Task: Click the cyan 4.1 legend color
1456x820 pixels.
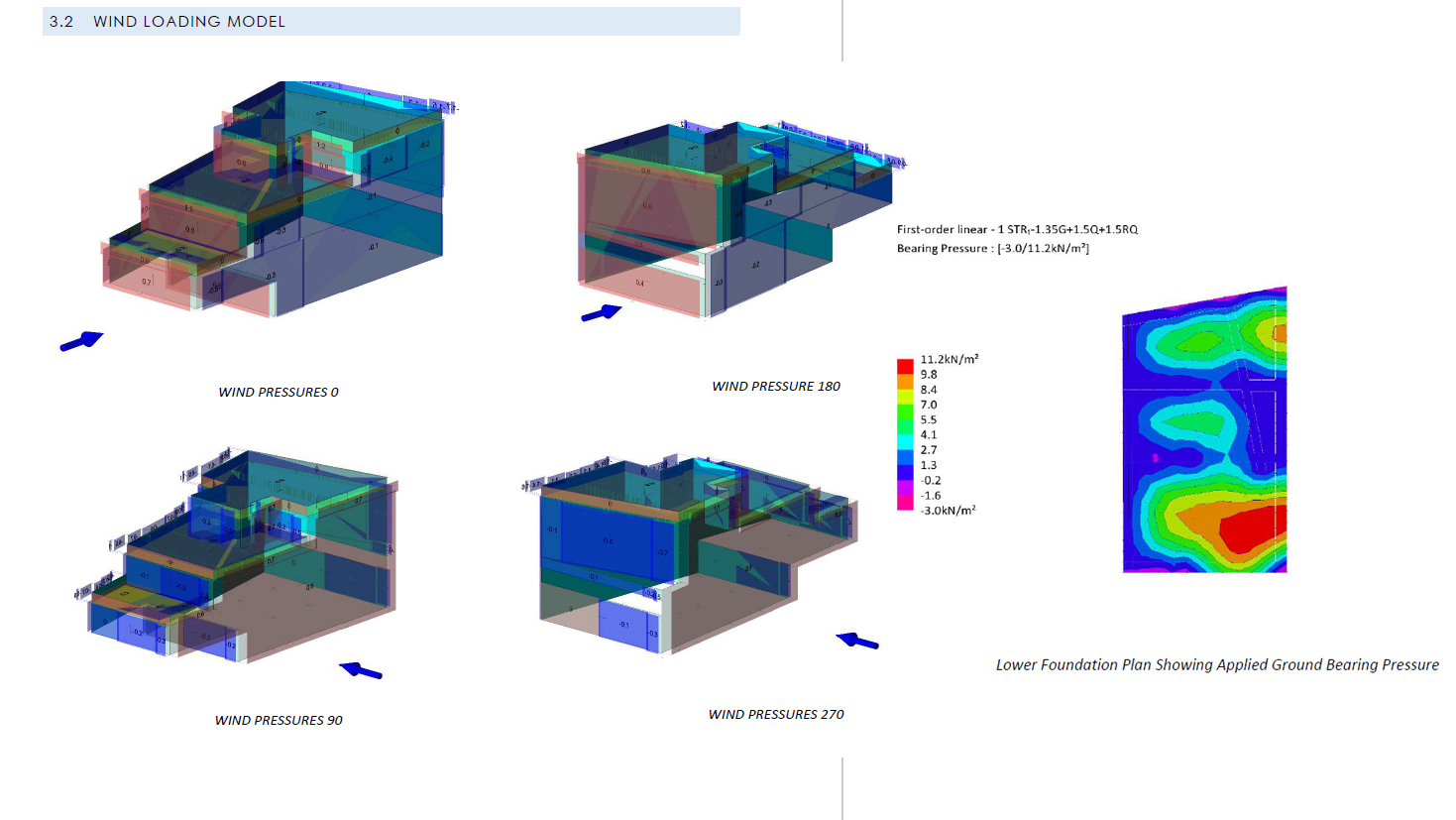Action: coord(905,434)
